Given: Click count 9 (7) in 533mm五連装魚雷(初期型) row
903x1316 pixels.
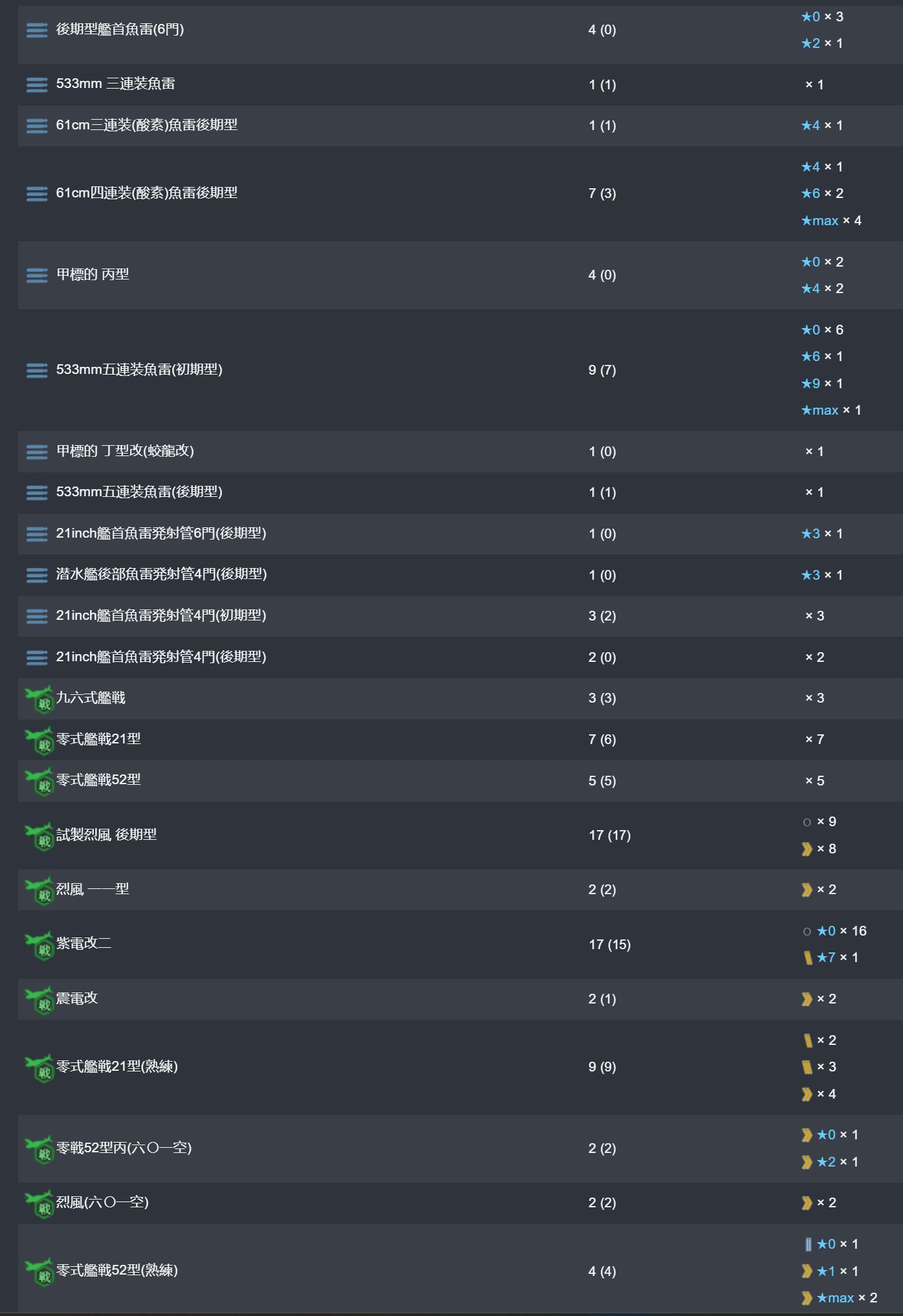Looking at the screenshot, I should point(602,370).
